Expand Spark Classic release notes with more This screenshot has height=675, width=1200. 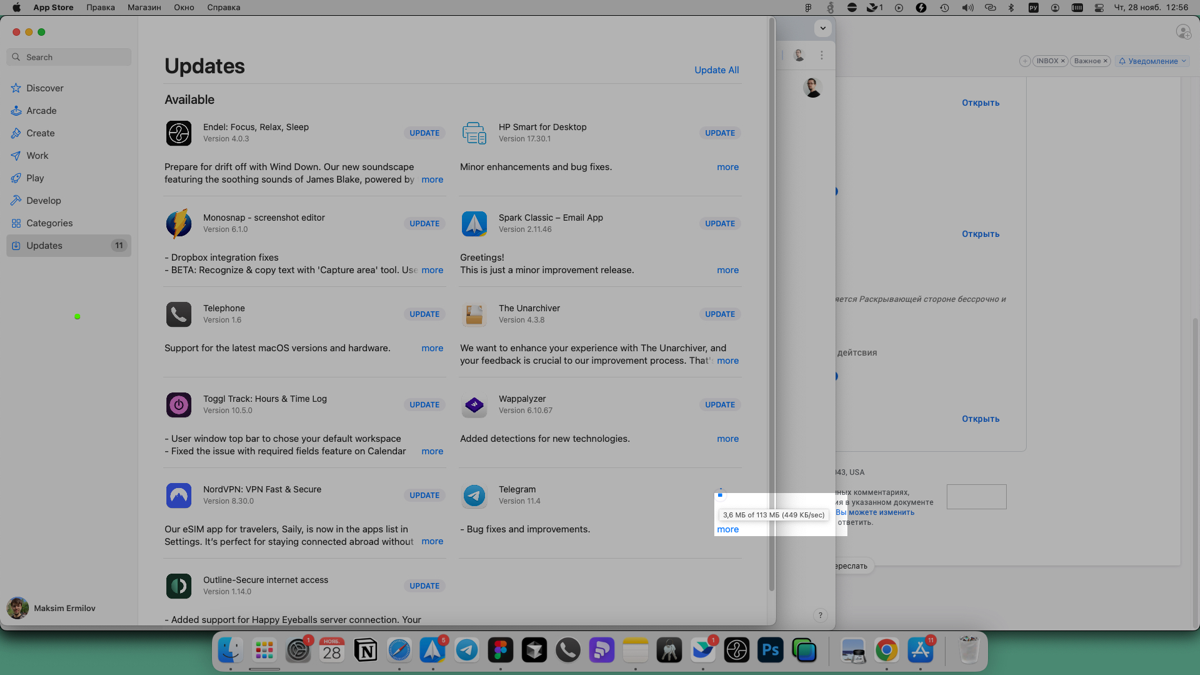[x=728, y=270]
